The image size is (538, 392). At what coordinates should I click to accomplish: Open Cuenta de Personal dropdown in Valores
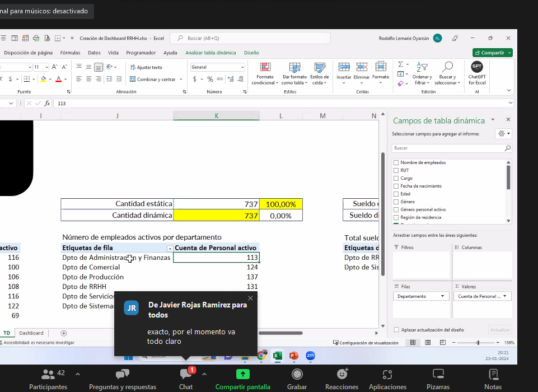click(505, 296)
